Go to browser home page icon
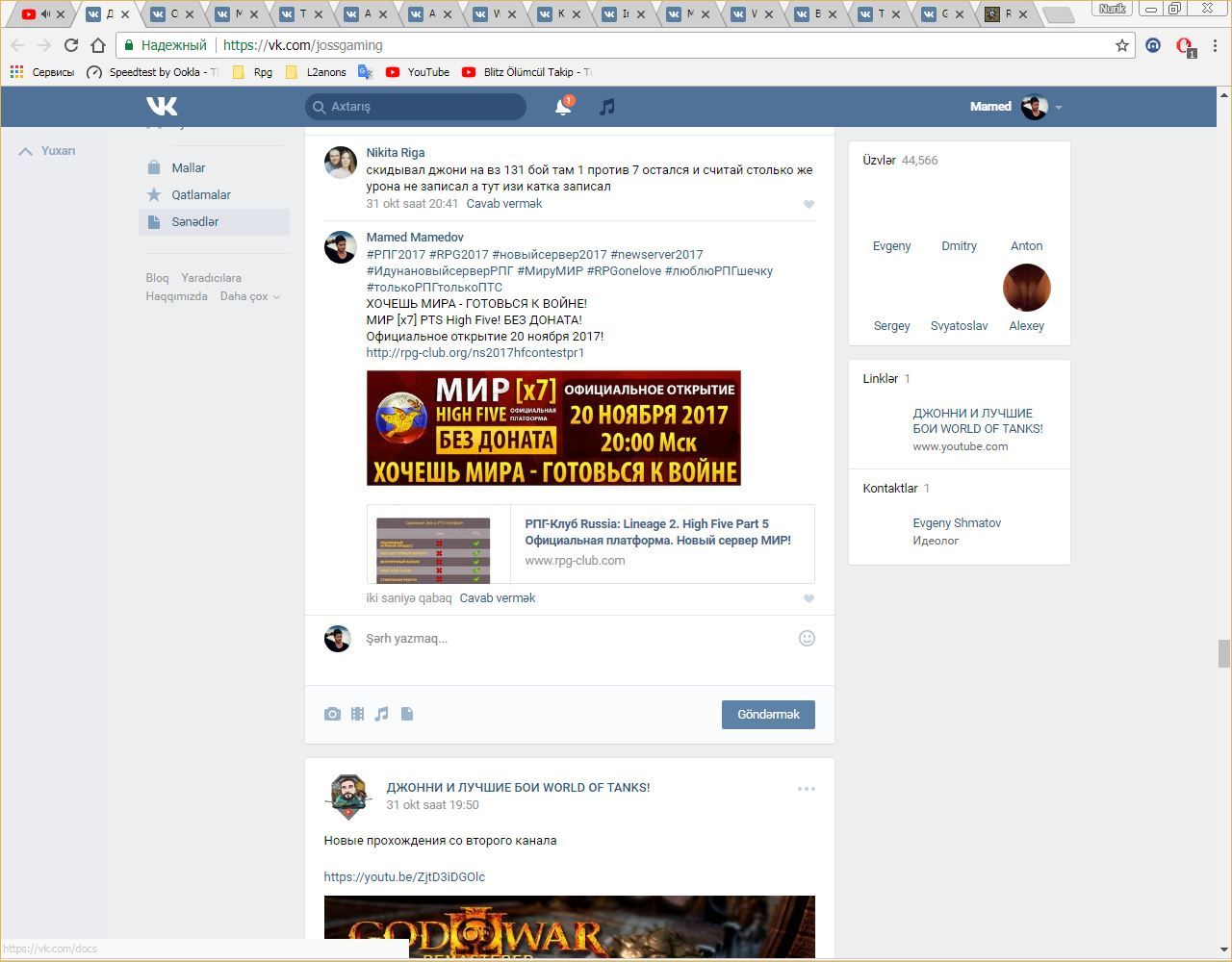The image size is (1232, 962). click(97, 45)
